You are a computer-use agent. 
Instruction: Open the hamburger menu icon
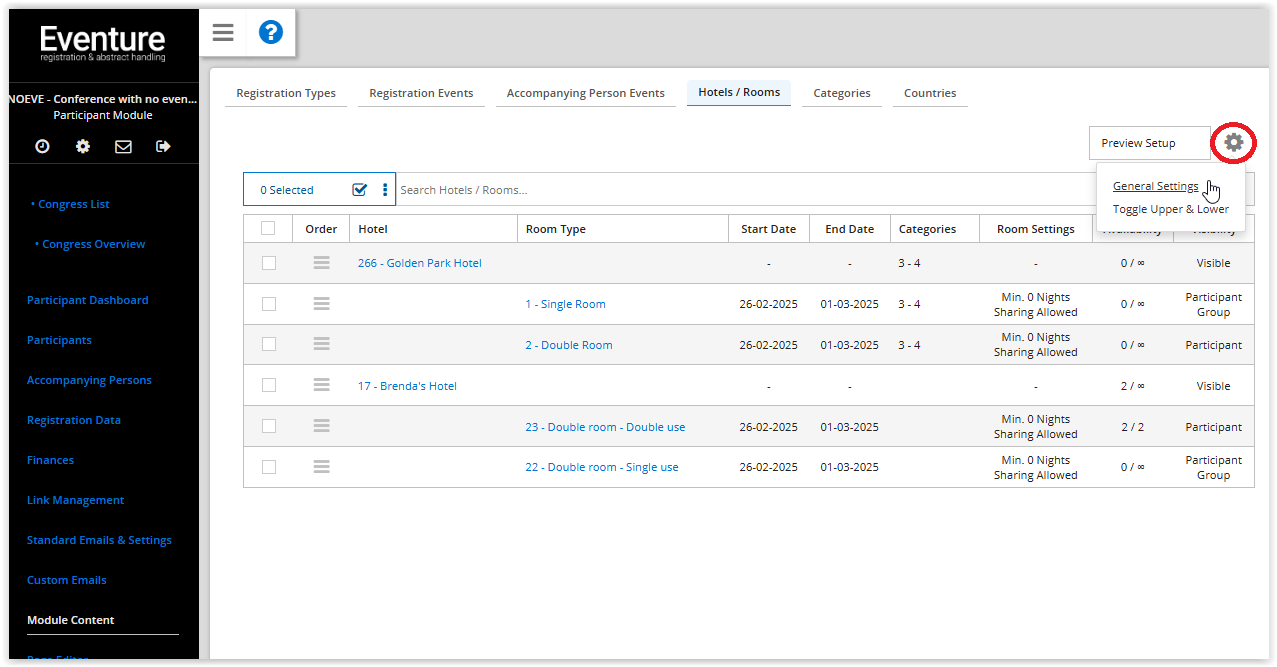[x=223, y=33]
